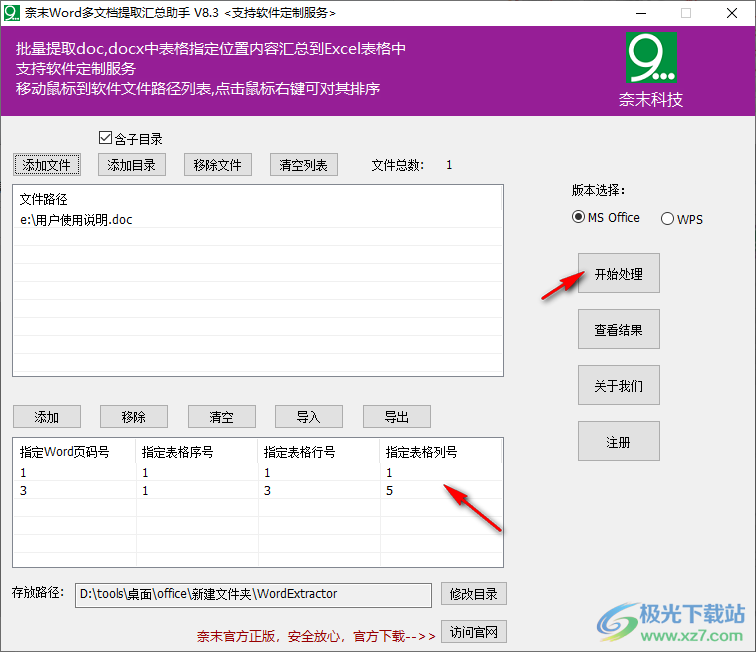Click the 文件路径 column header
The height and width of the screenshot is (652, 756).
[257, 199]
